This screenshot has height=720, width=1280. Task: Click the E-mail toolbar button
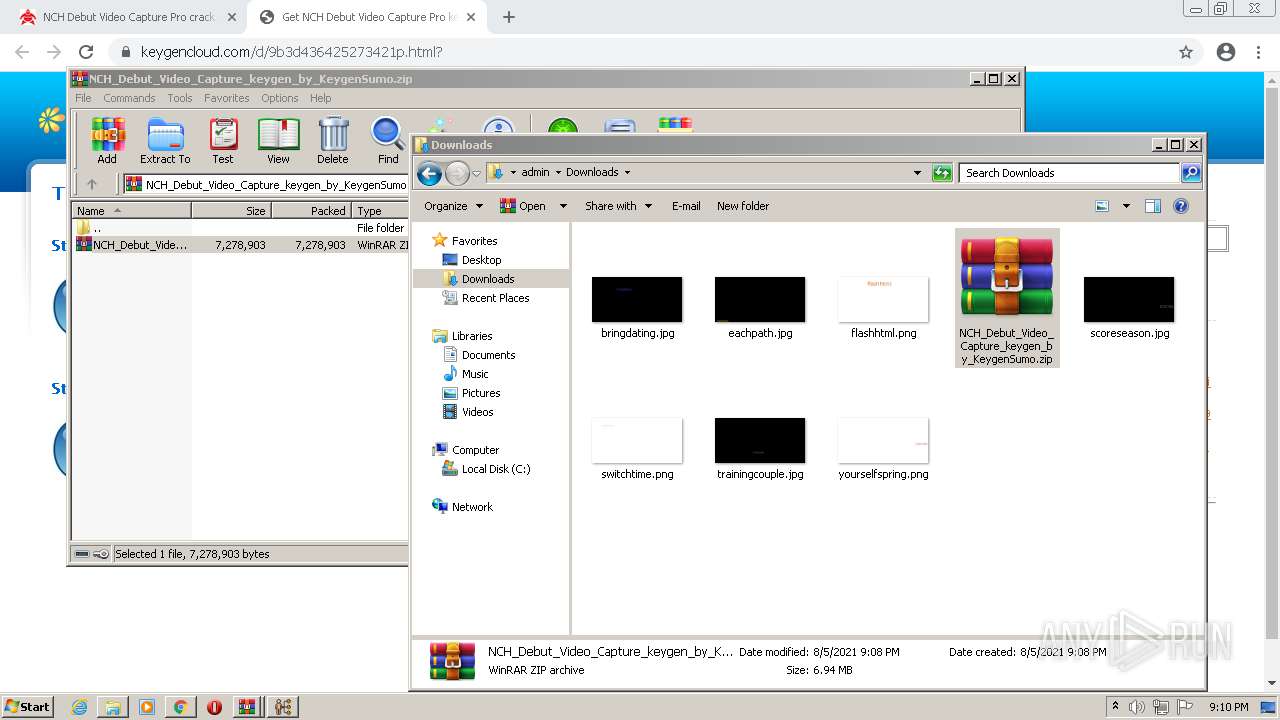pyautogui.click(x=686, y=206)
